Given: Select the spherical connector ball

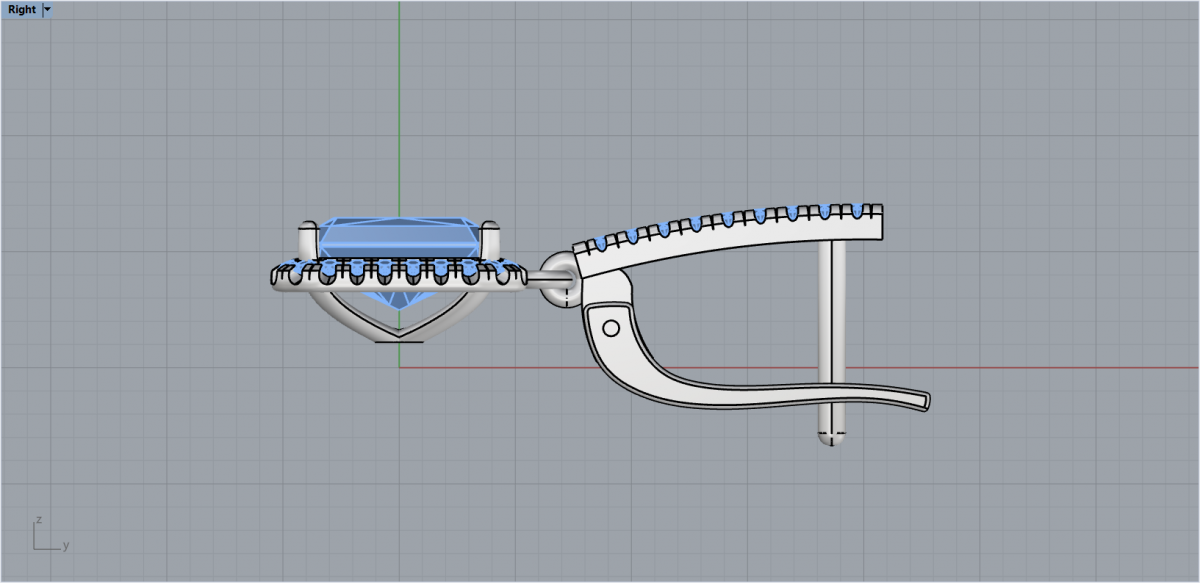Looking at the screenshot, I should [x=556, y=268].
